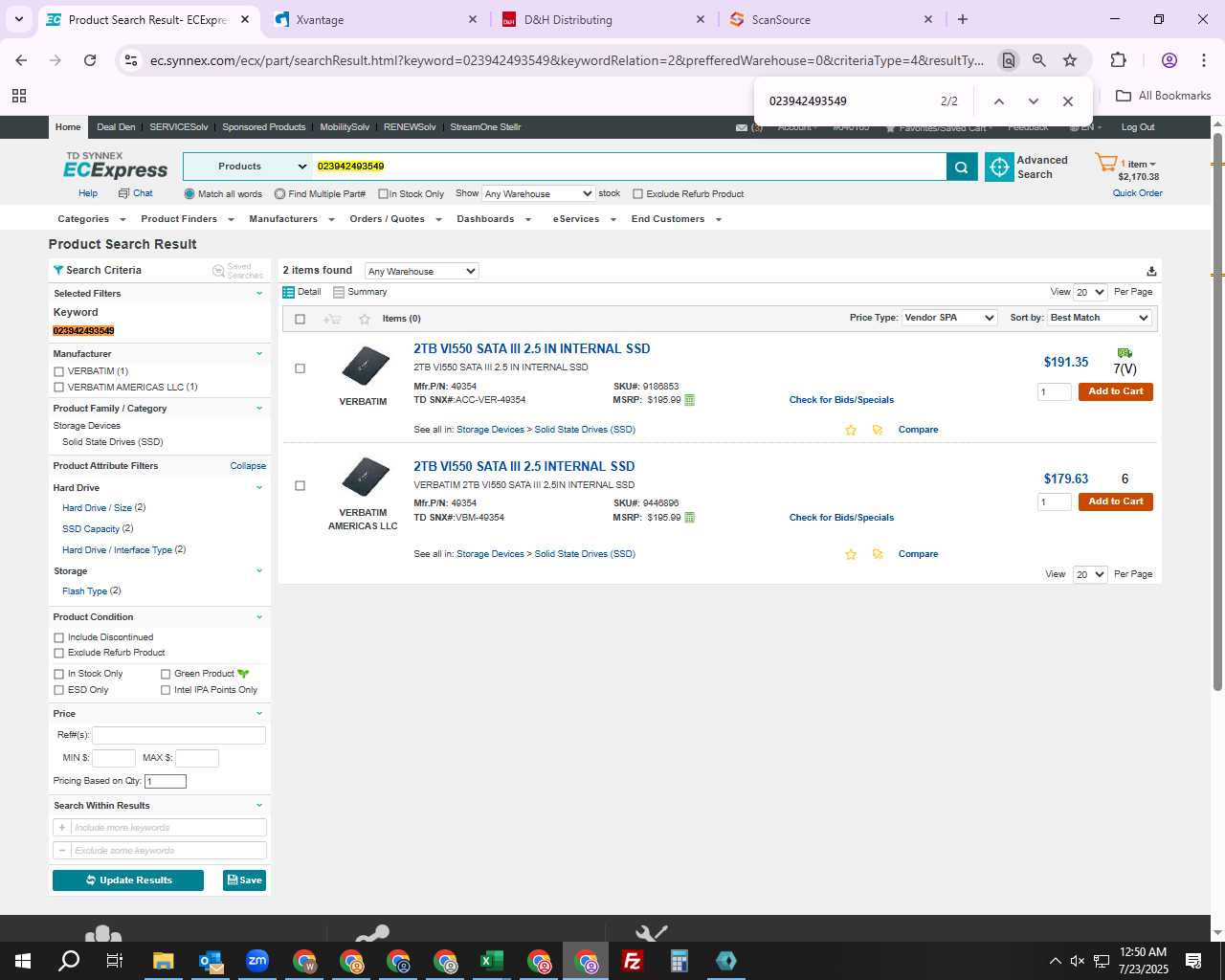Click Save button in filters
The image size is (1225, 980).
(x=244, y=880)
